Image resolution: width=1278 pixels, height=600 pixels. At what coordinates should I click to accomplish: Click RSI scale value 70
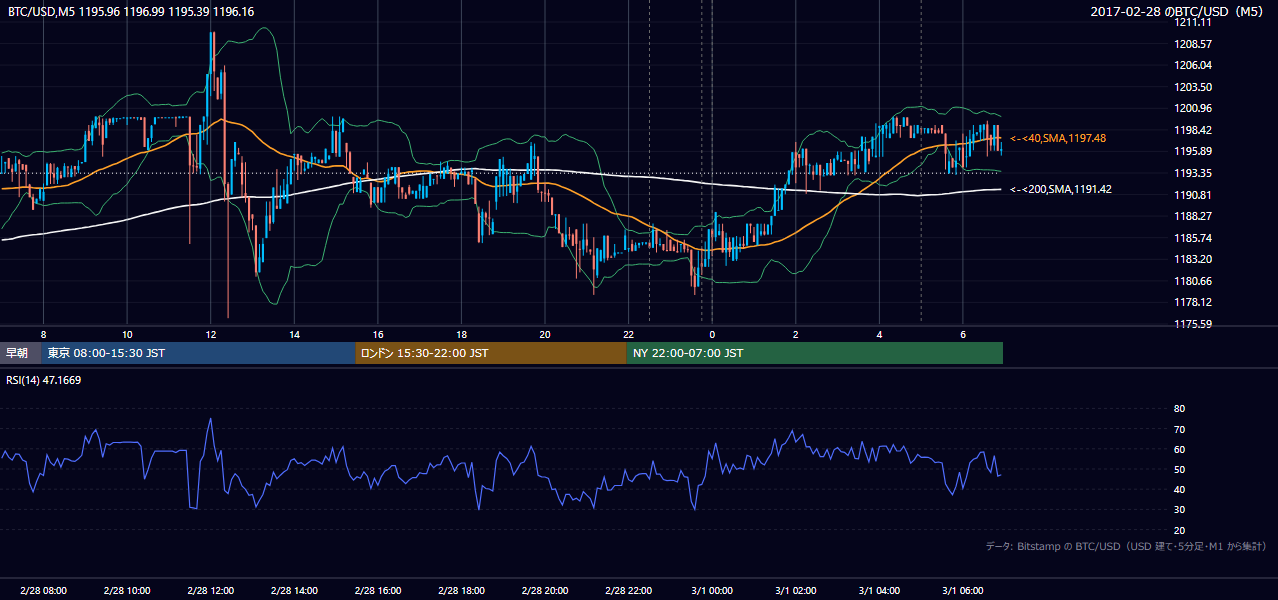click(x=1179, y=429)
